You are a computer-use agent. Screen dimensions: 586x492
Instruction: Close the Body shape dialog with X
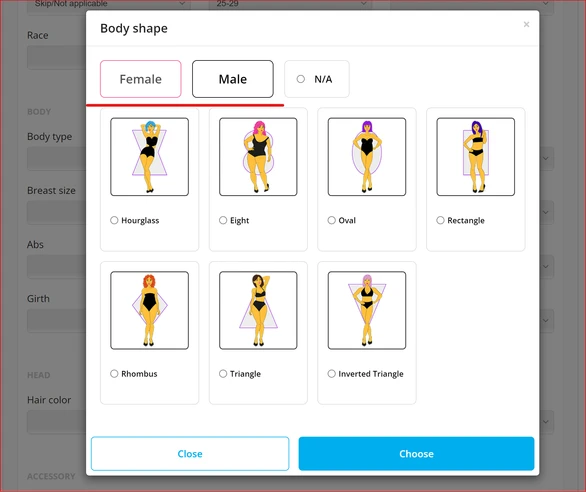click(526, 24)
